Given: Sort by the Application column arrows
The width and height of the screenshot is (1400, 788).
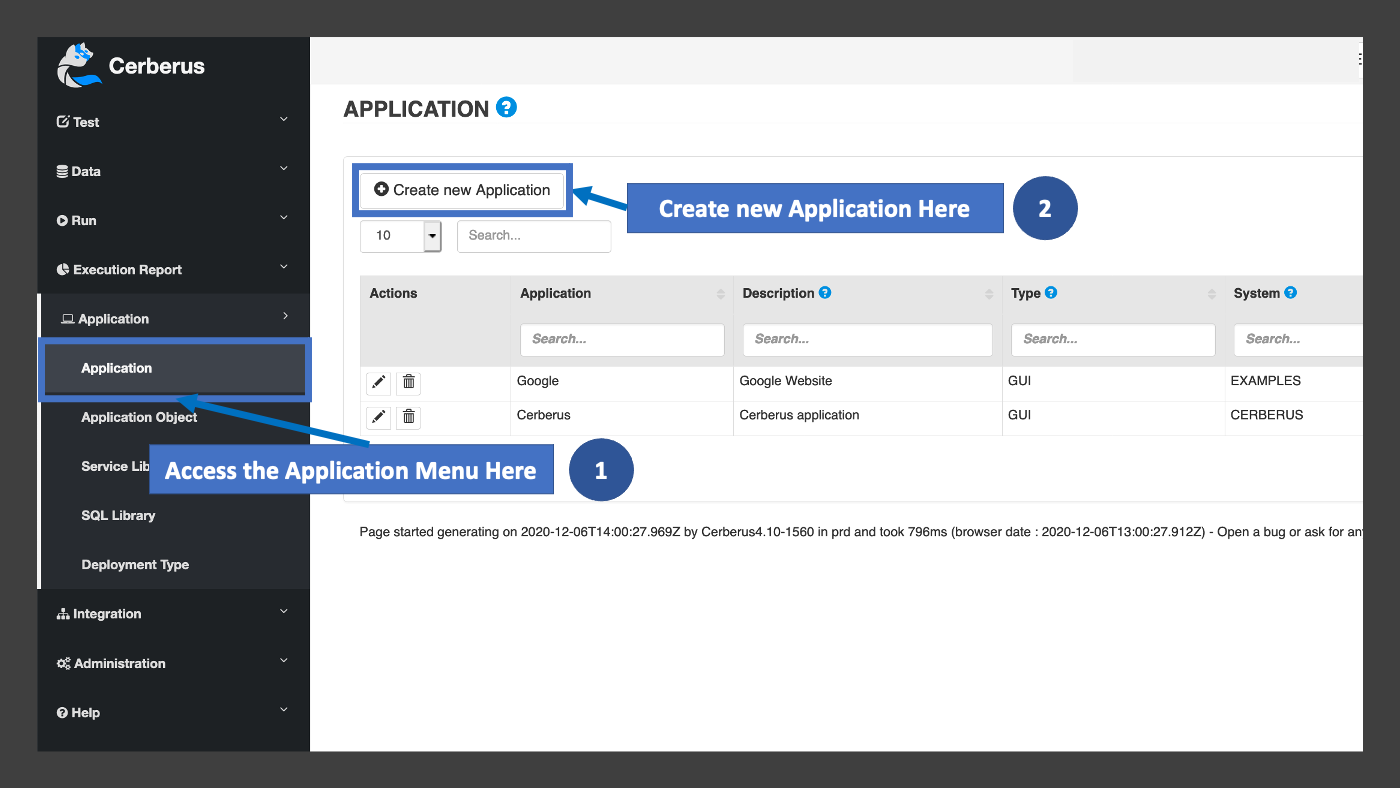Looking at the screenshot, I should pyautogui.click(x=720, y=294).
